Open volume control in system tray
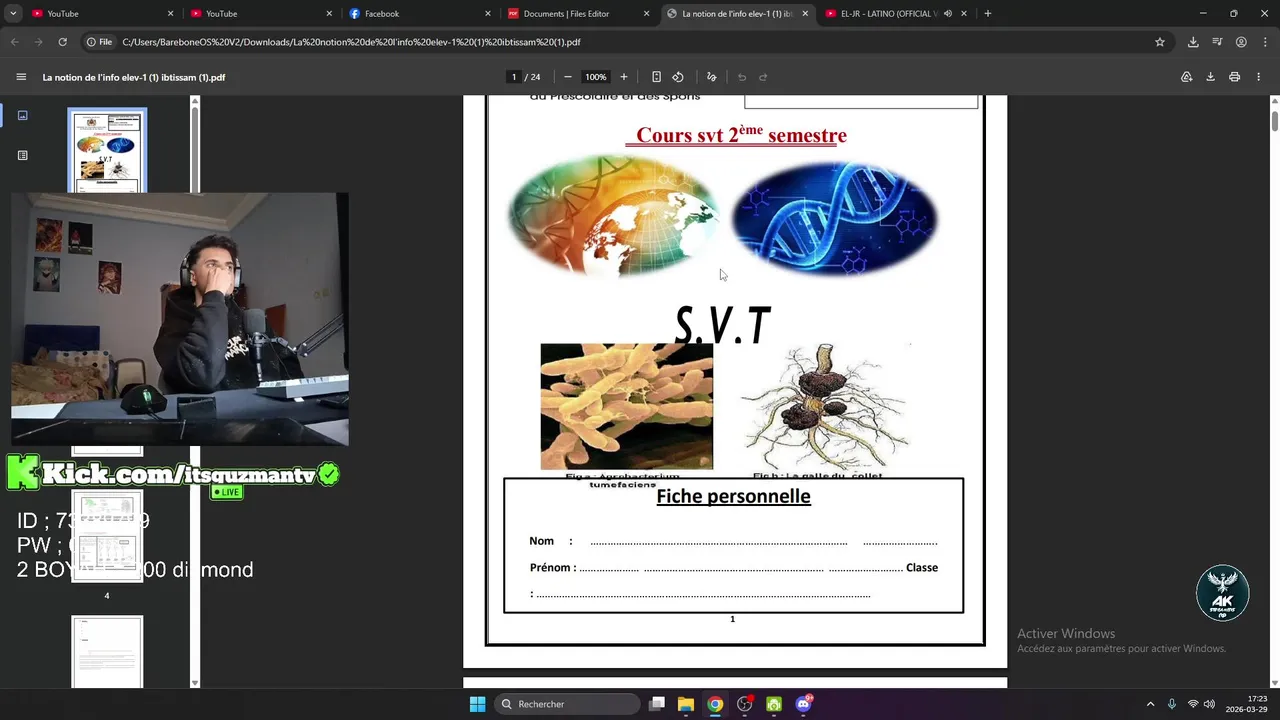This screenshot has height=720, width=1280. tap(1209, 704)
